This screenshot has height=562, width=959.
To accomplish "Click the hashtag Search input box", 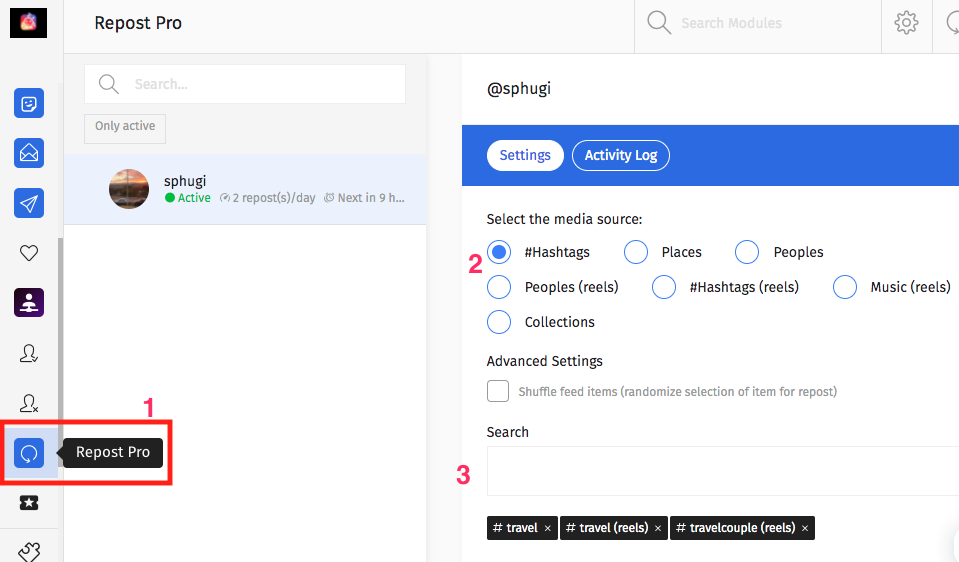I will [x=723, y=471].
